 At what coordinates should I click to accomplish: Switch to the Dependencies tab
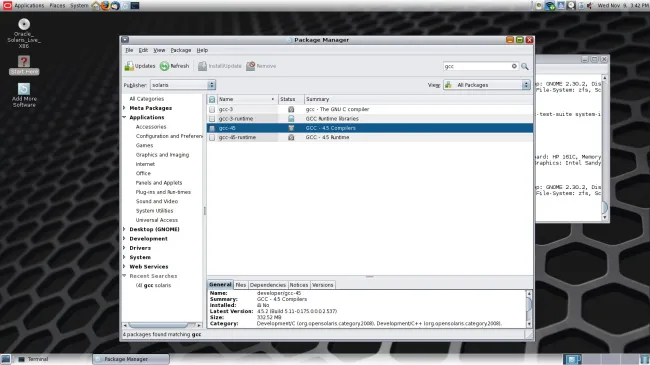(268, 285)
